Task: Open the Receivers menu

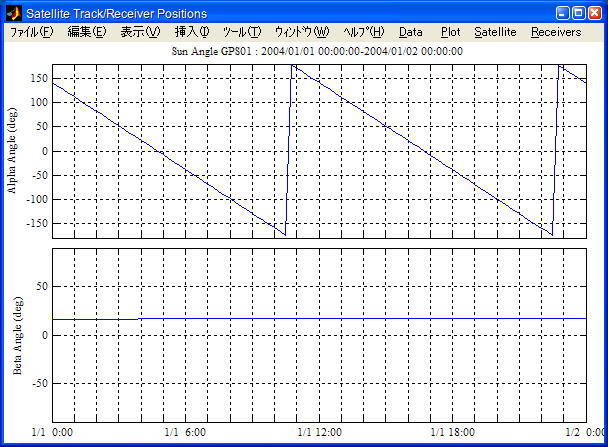Action: (x=556, y=32)
